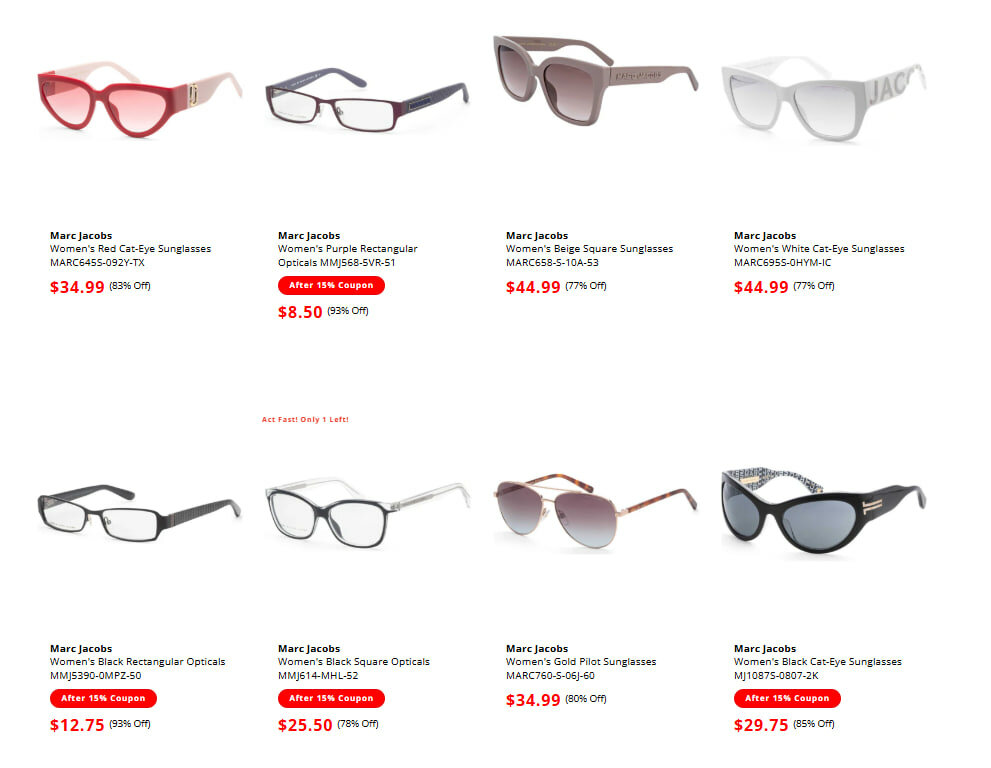Select the $34.99 price of pilot sunglasses
This screenshot has height=768, width=991.
(533, 700)
